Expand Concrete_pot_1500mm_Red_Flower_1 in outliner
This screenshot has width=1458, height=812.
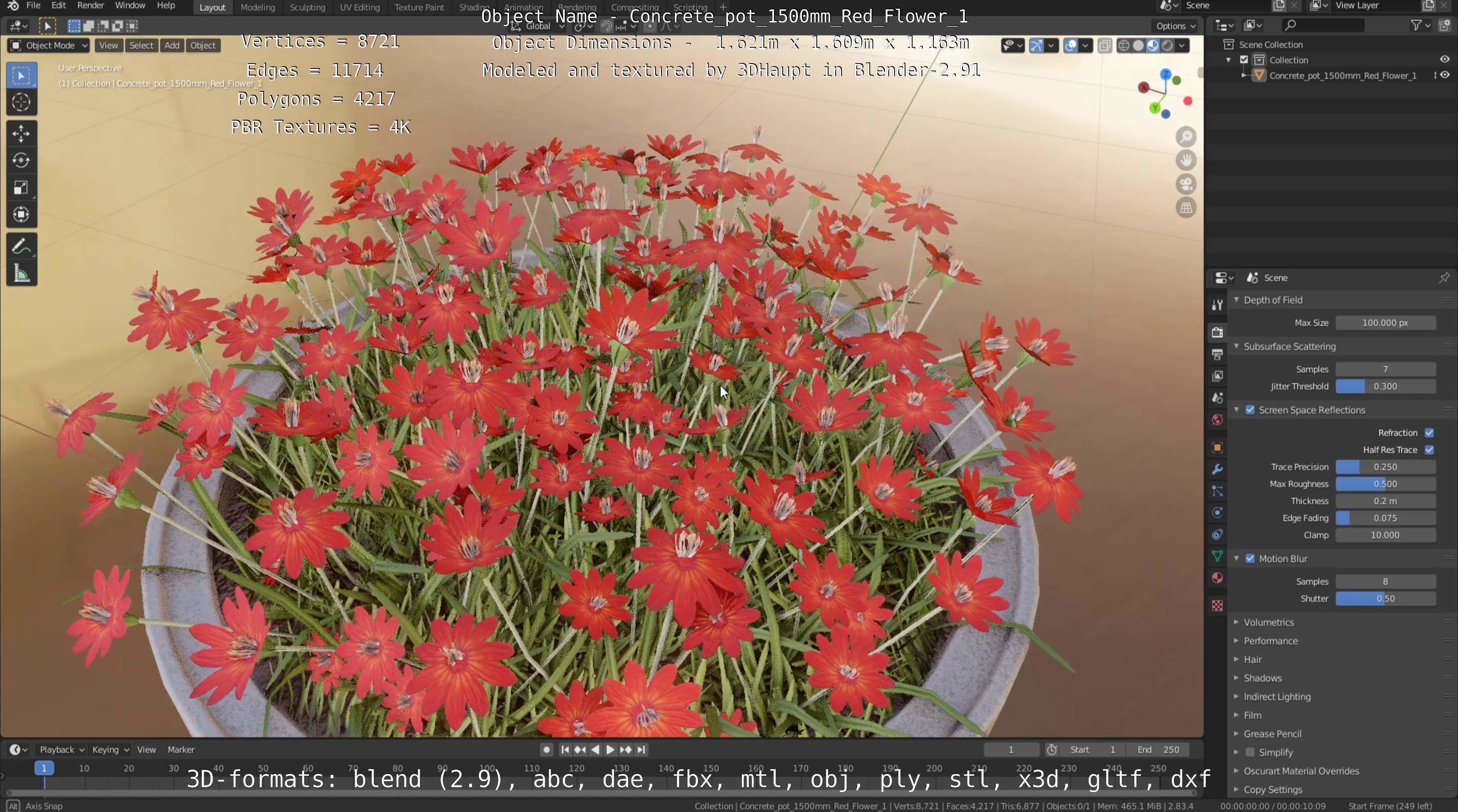pyautogui.click(x=1244, y=75)
